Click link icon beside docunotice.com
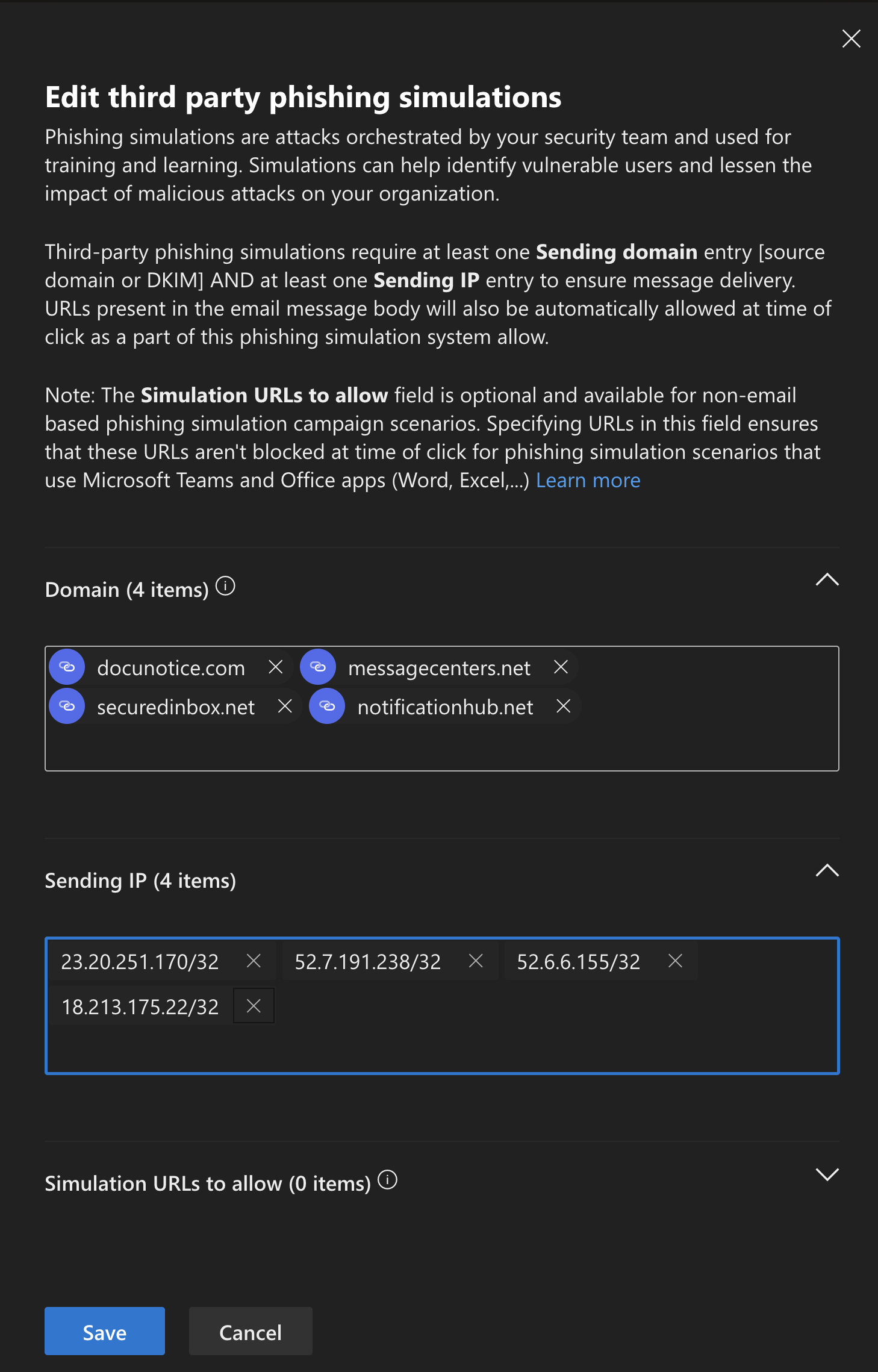 click(x=67, y=667)
